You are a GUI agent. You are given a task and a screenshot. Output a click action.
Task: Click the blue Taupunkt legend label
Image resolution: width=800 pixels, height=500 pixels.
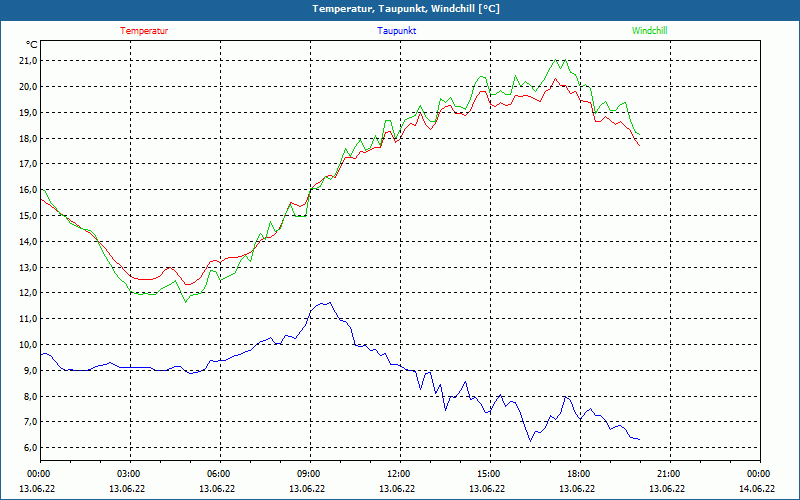(397, 31)
